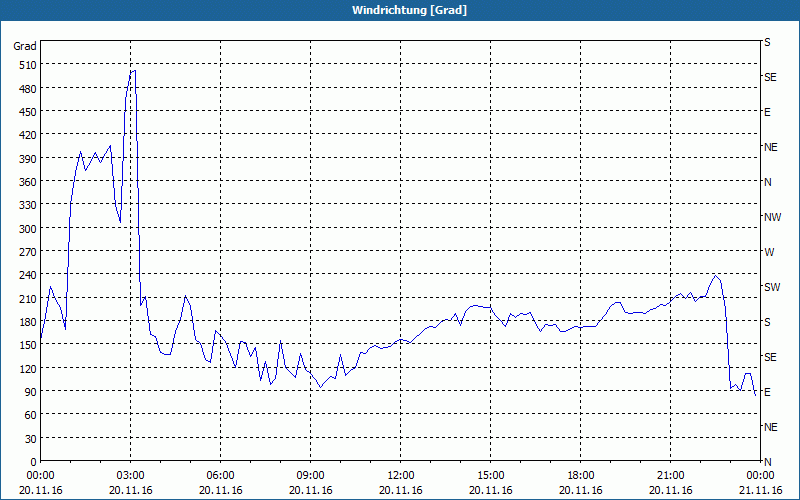
Task: Select the 18:00 time label
Action: (581, 476)
